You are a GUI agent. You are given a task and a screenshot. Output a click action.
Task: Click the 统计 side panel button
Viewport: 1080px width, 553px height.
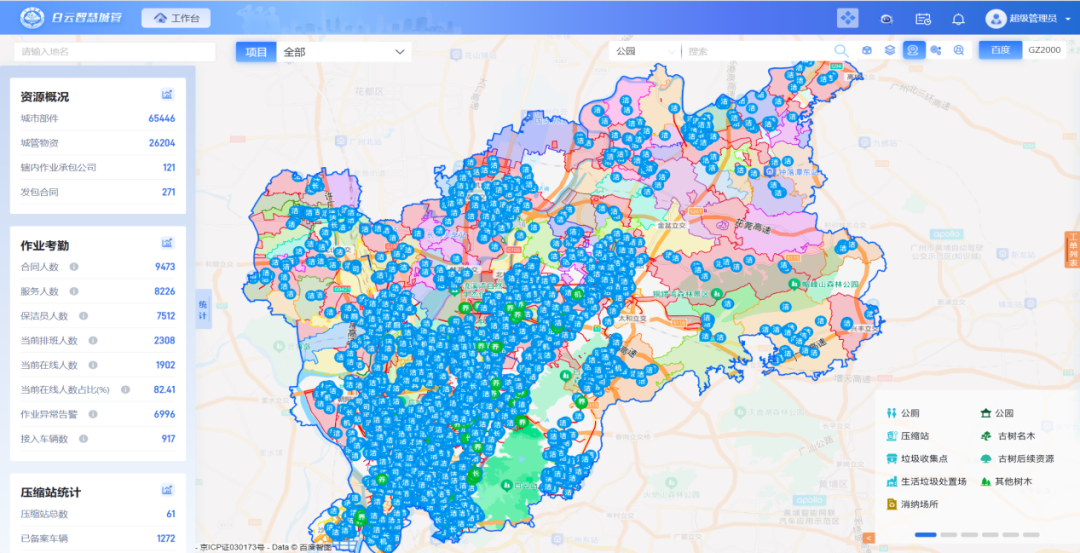202,308
